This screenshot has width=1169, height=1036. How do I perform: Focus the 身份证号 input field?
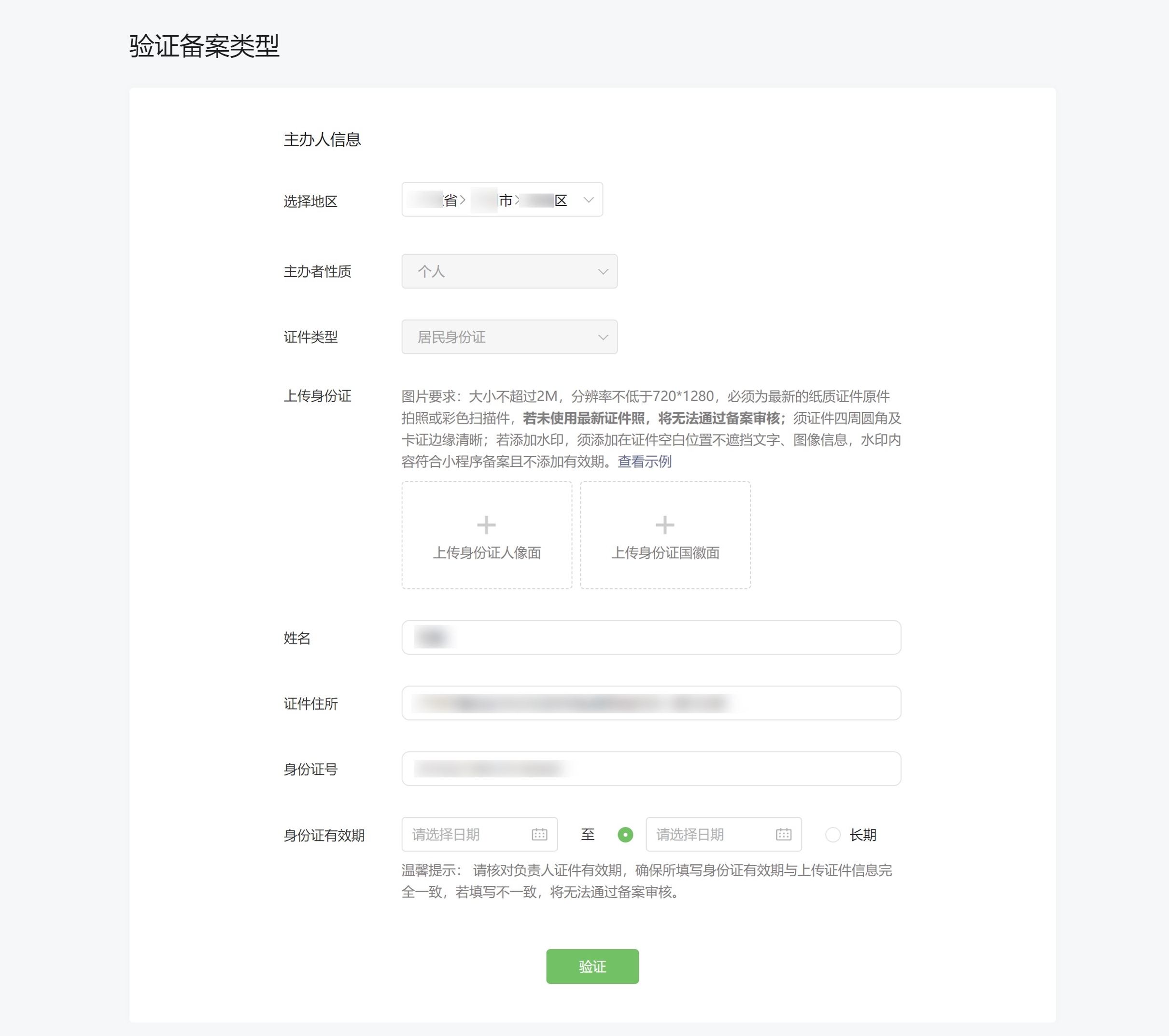(651, 769)
